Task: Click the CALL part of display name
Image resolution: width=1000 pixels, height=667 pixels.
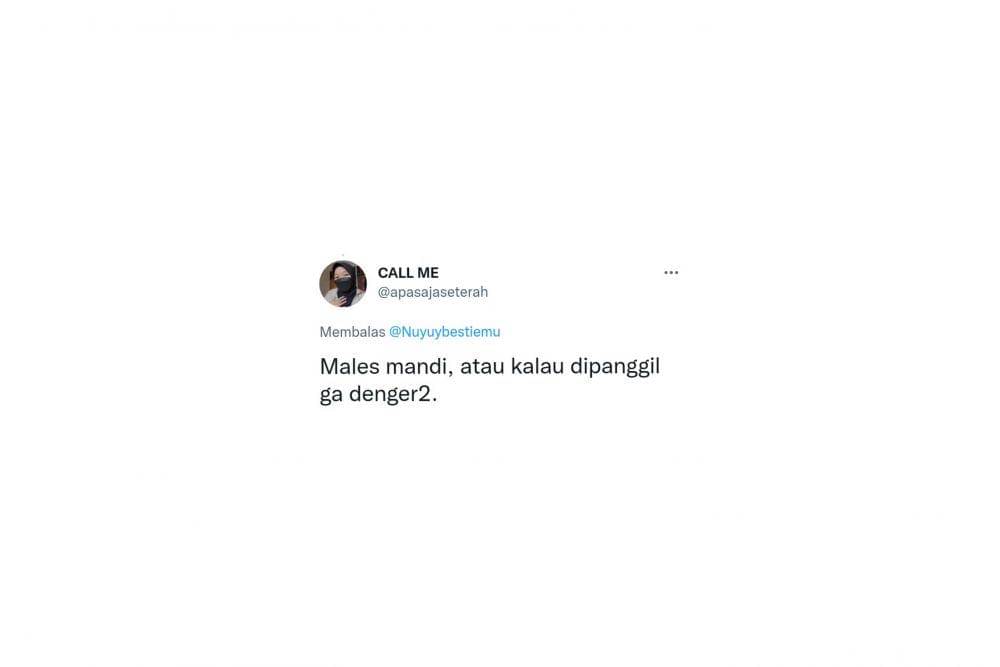Action: click(x=394, y=273)
